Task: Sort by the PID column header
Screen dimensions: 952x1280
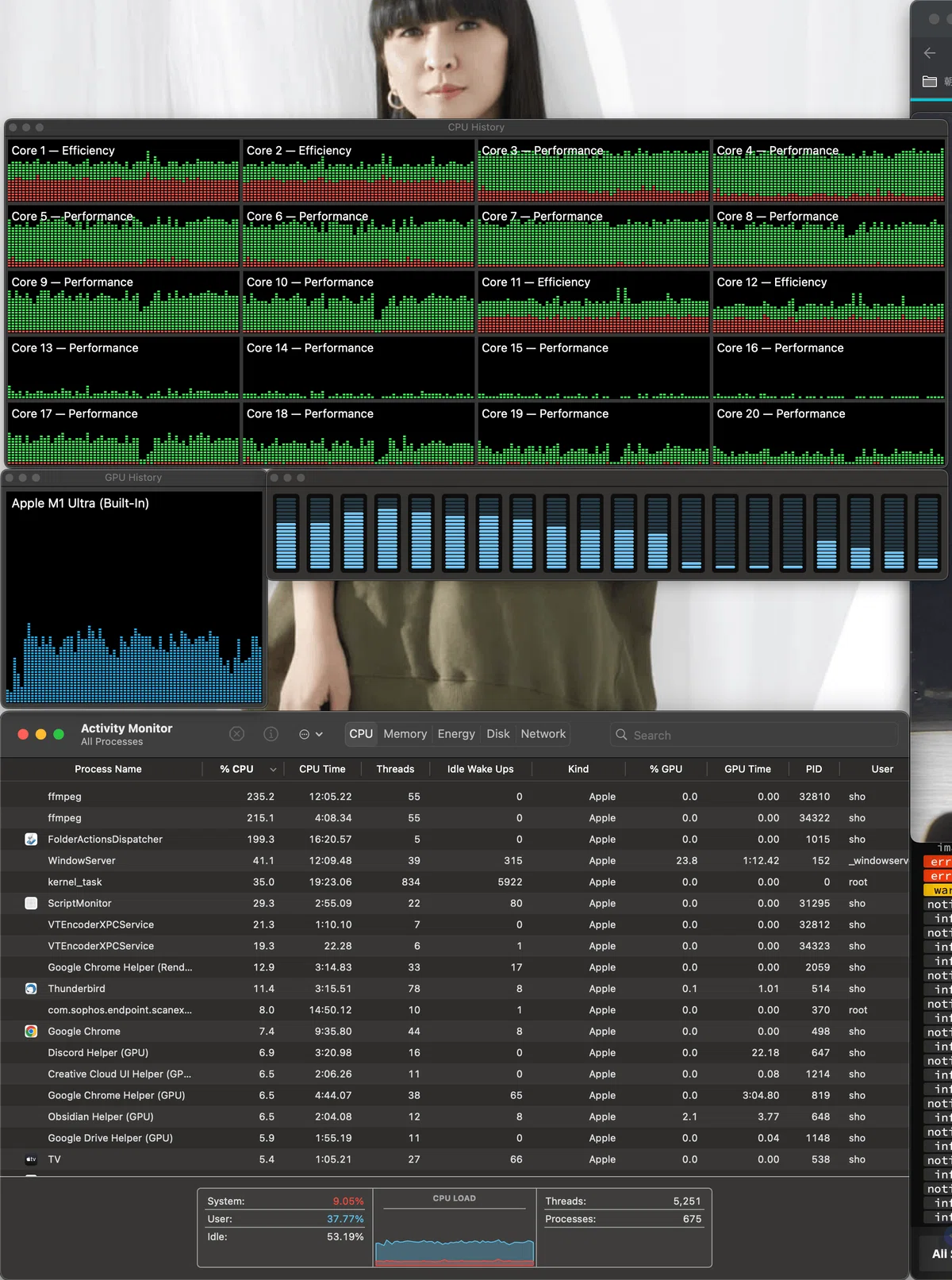Action: [x=814, y=769]
